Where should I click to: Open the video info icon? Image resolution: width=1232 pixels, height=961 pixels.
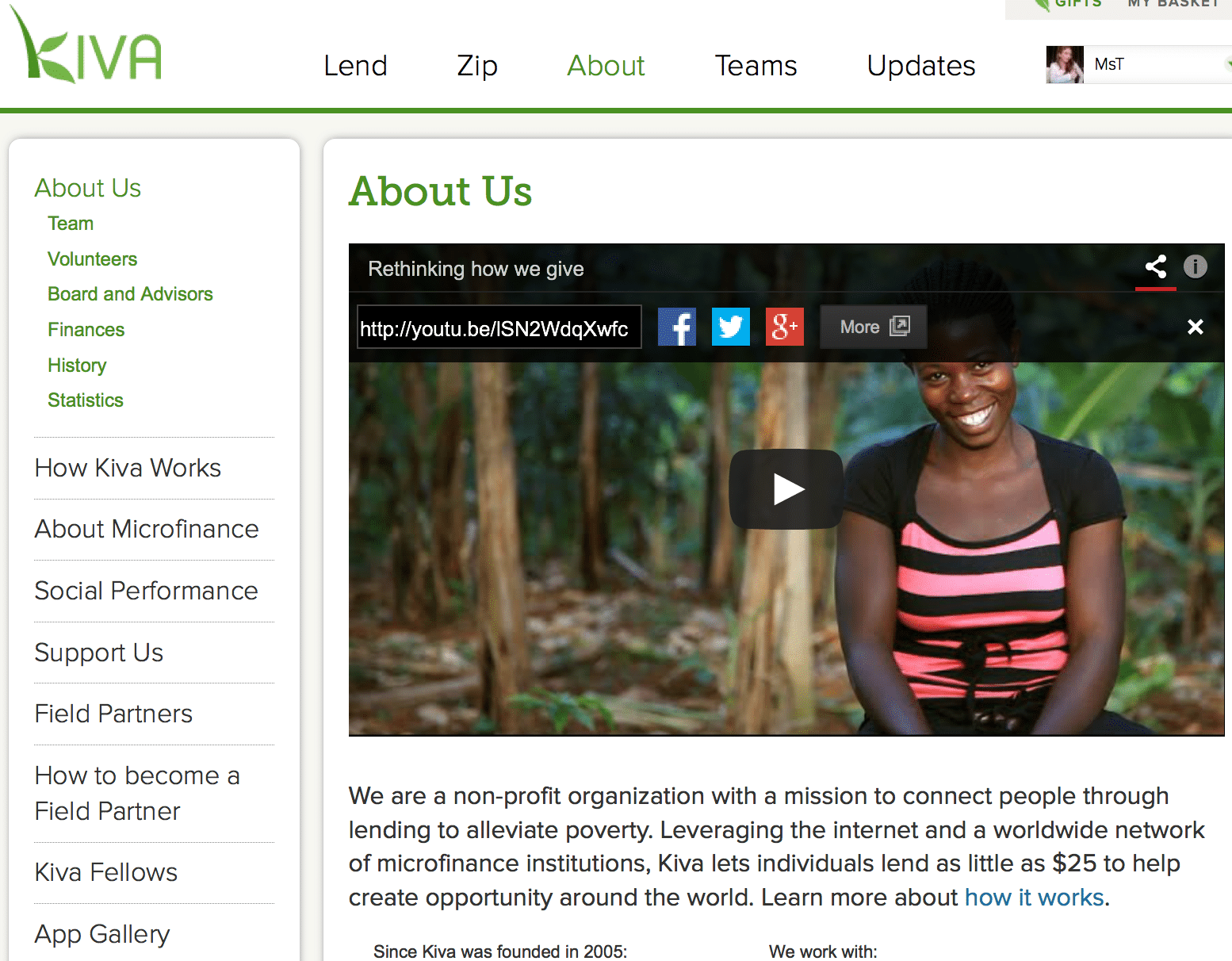pyautogui.click(x=1196, y=266)
